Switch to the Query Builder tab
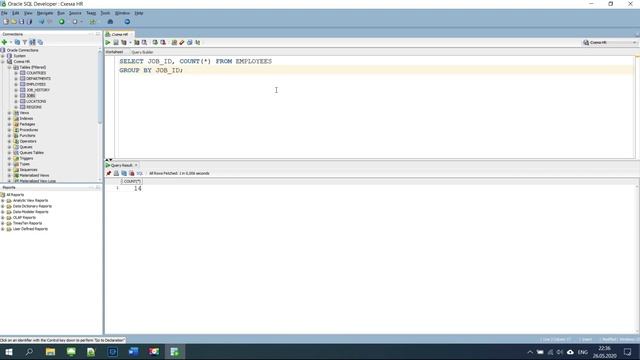 [142, 52]
